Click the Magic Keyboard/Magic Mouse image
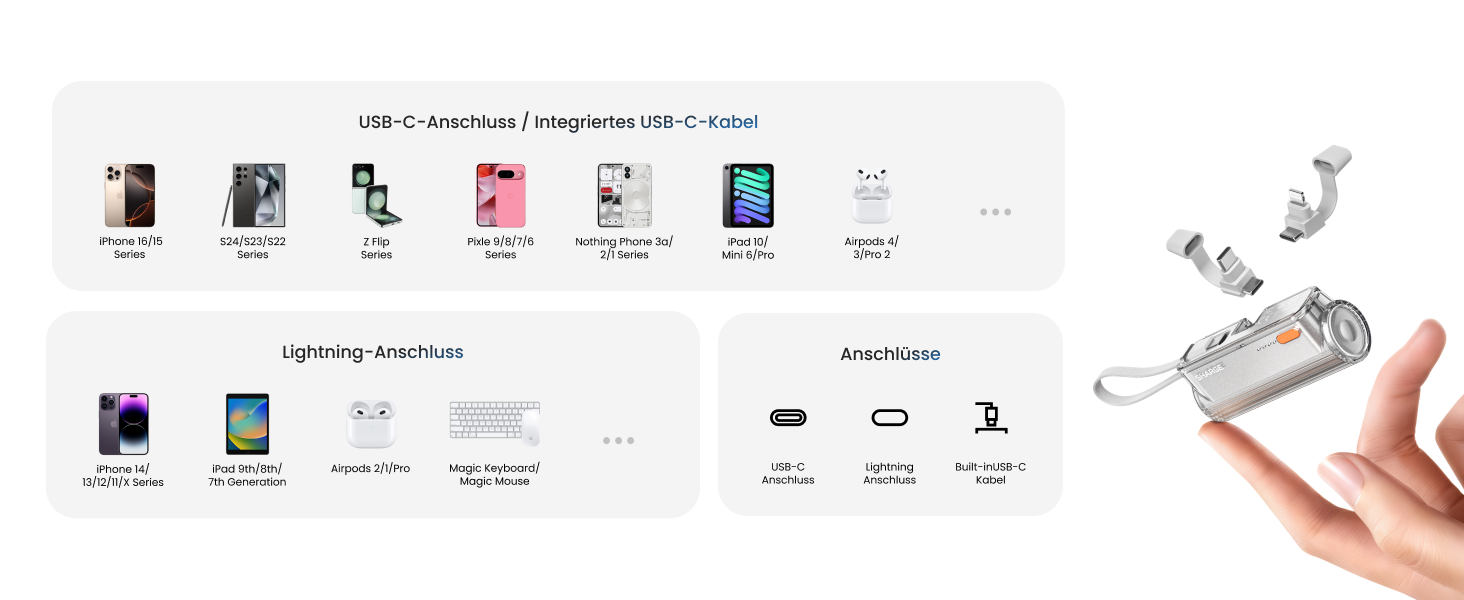Viewport: 1464px width, 600px height. [494, 424]
